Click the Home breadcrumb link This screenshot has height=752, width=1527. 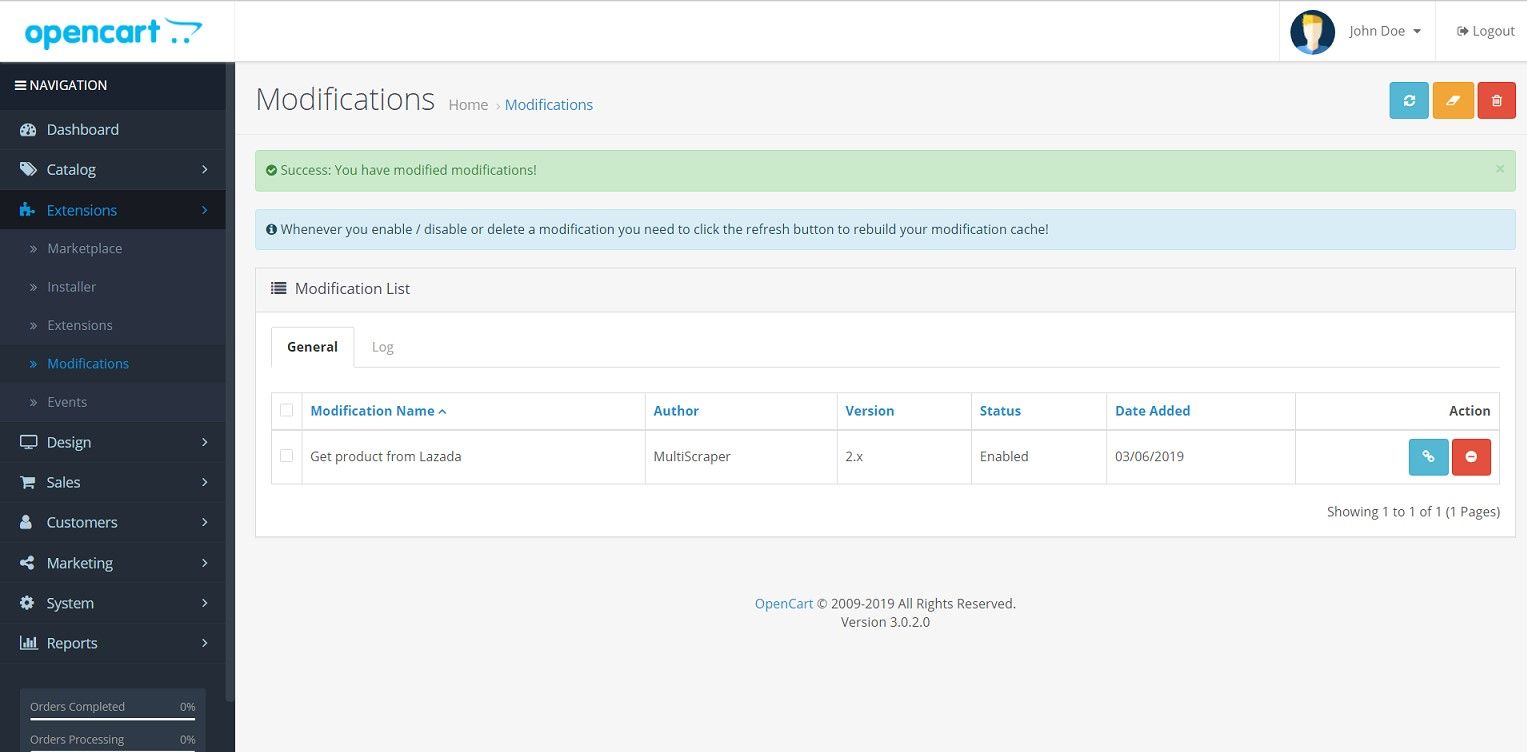(x=467, y=105)
